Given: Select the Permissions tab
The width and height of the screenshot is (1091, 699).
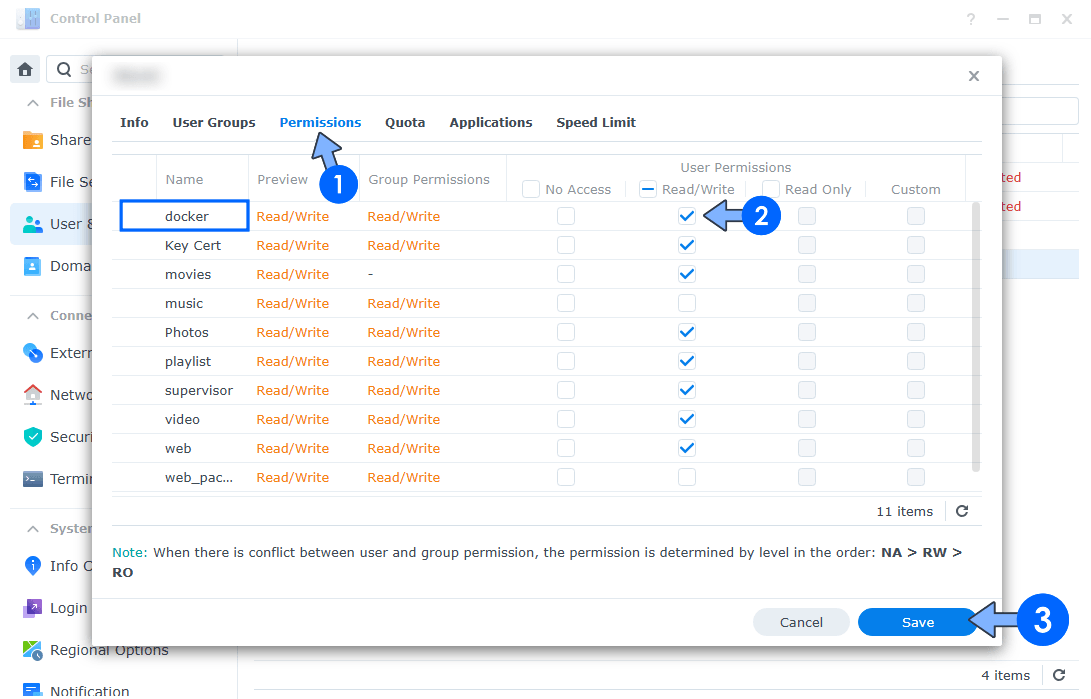Looking at the screenshot, I should point(320,122).
